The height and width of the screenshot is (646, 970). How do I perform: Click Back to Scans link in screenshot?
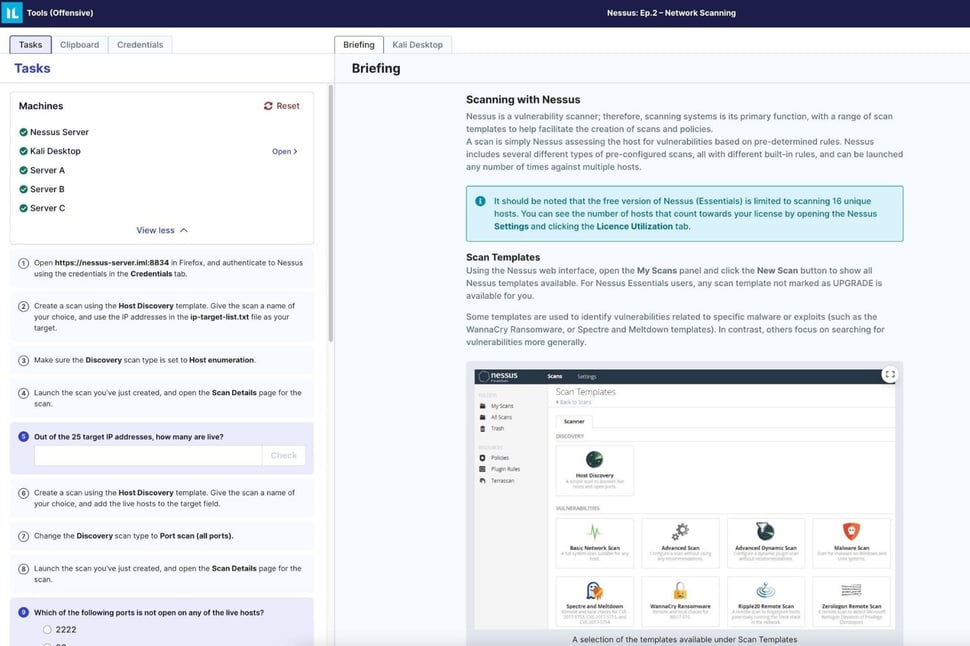coord(573,402)
